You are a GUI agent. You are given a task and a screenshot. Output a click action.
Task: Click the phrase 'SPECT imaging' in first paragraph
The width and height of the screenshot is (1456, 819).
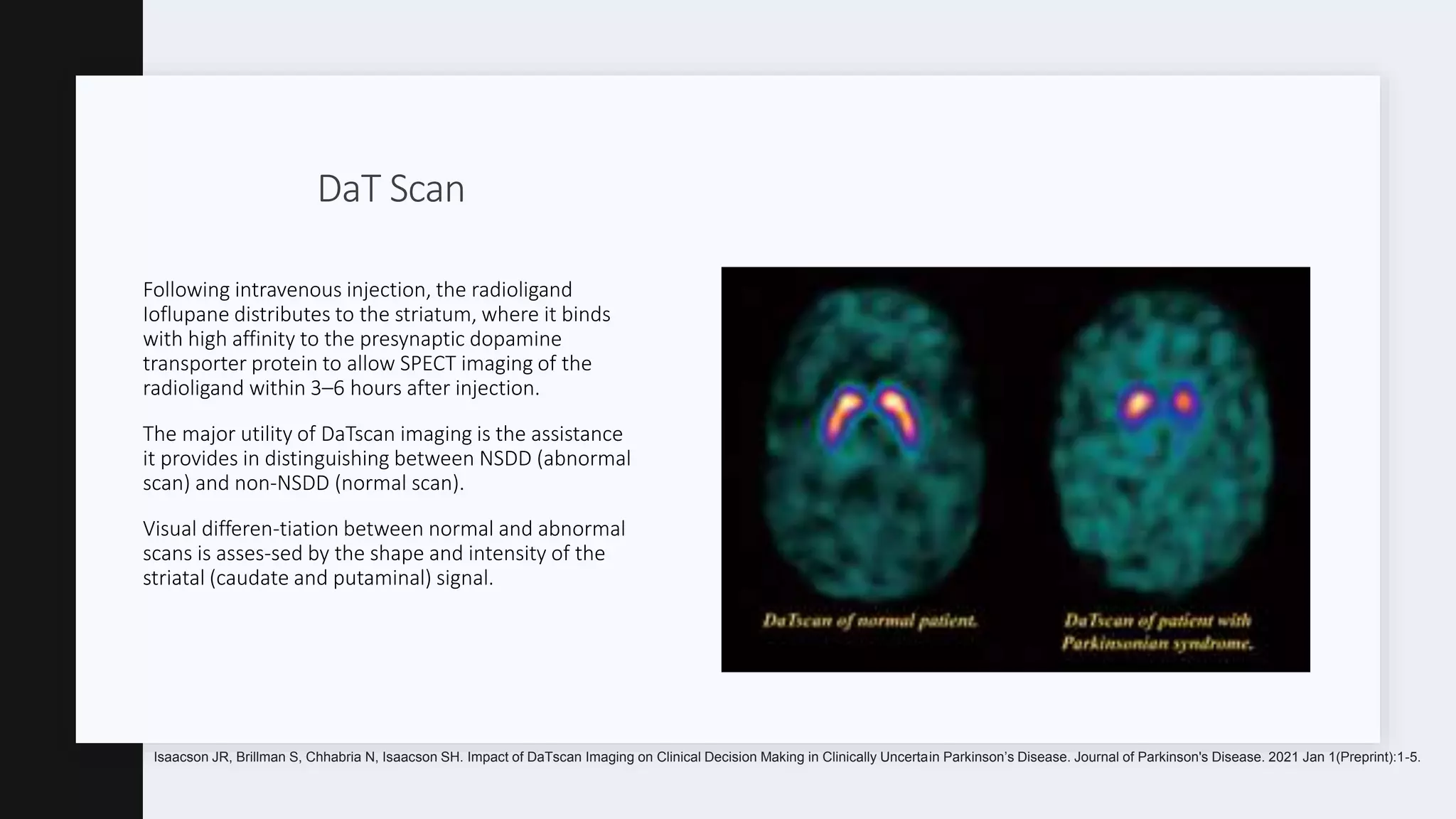pos(466,363)
